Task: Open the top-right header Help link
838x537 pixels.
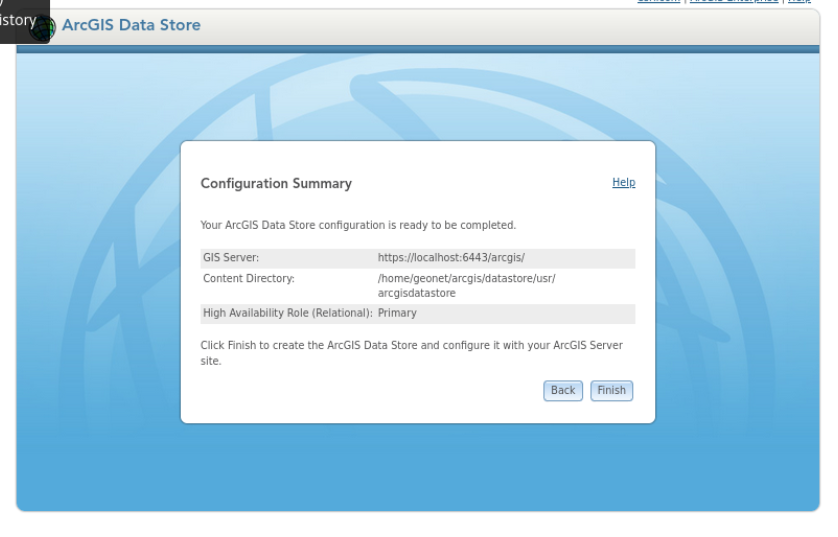Action: [800, 1]
